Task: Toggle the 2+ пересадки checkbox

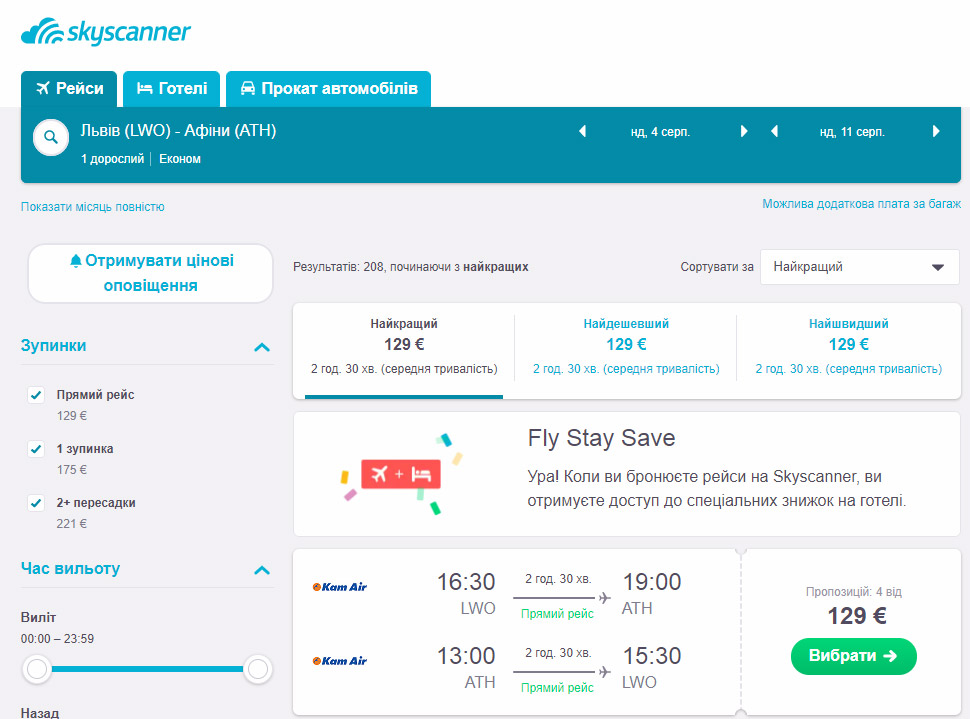Action: pyautogui.click(x=36, y=502)
